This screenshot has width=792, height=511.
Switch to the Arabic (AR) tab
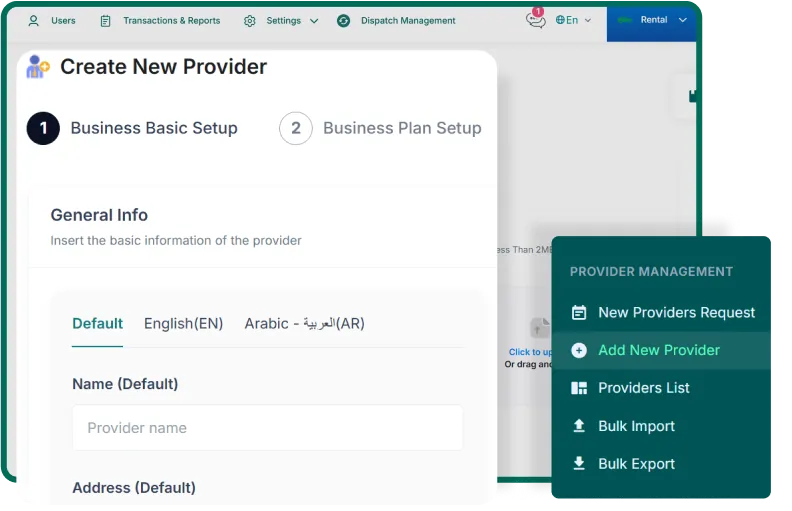point(305,324)
